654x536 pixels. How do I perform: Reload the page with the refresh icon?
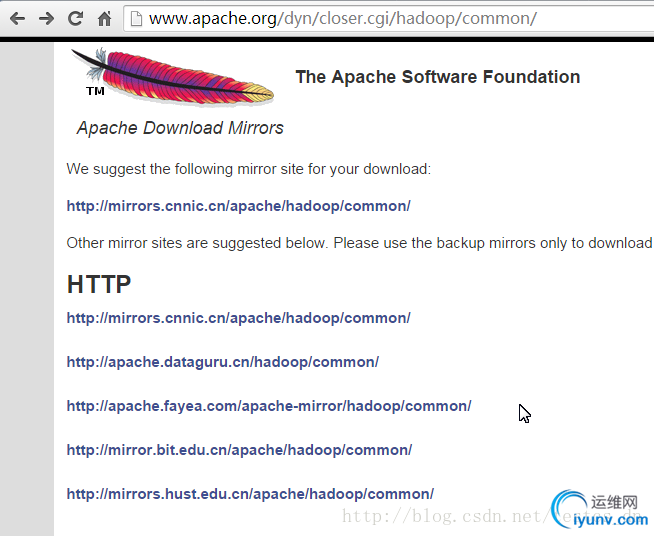tap(75, 18)
